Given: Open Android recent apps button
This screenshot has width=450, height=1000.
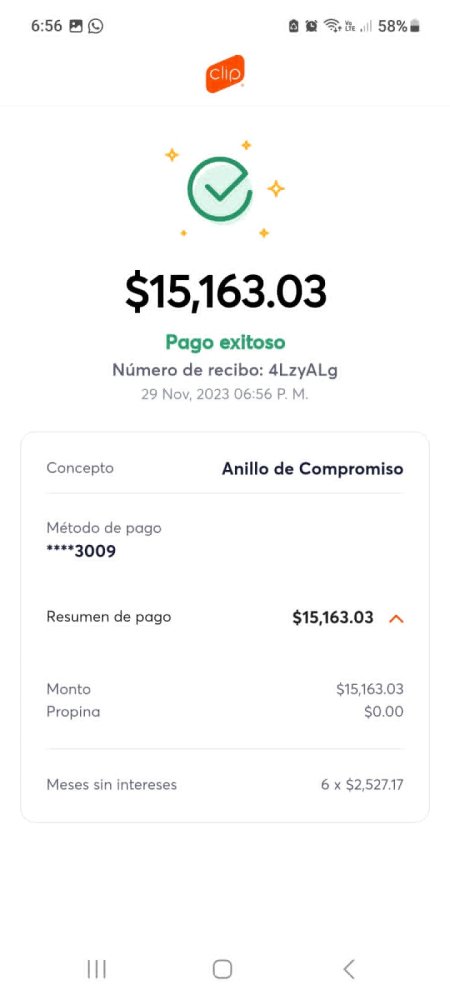Looking at the screenshot, I should tap(96, 969).
